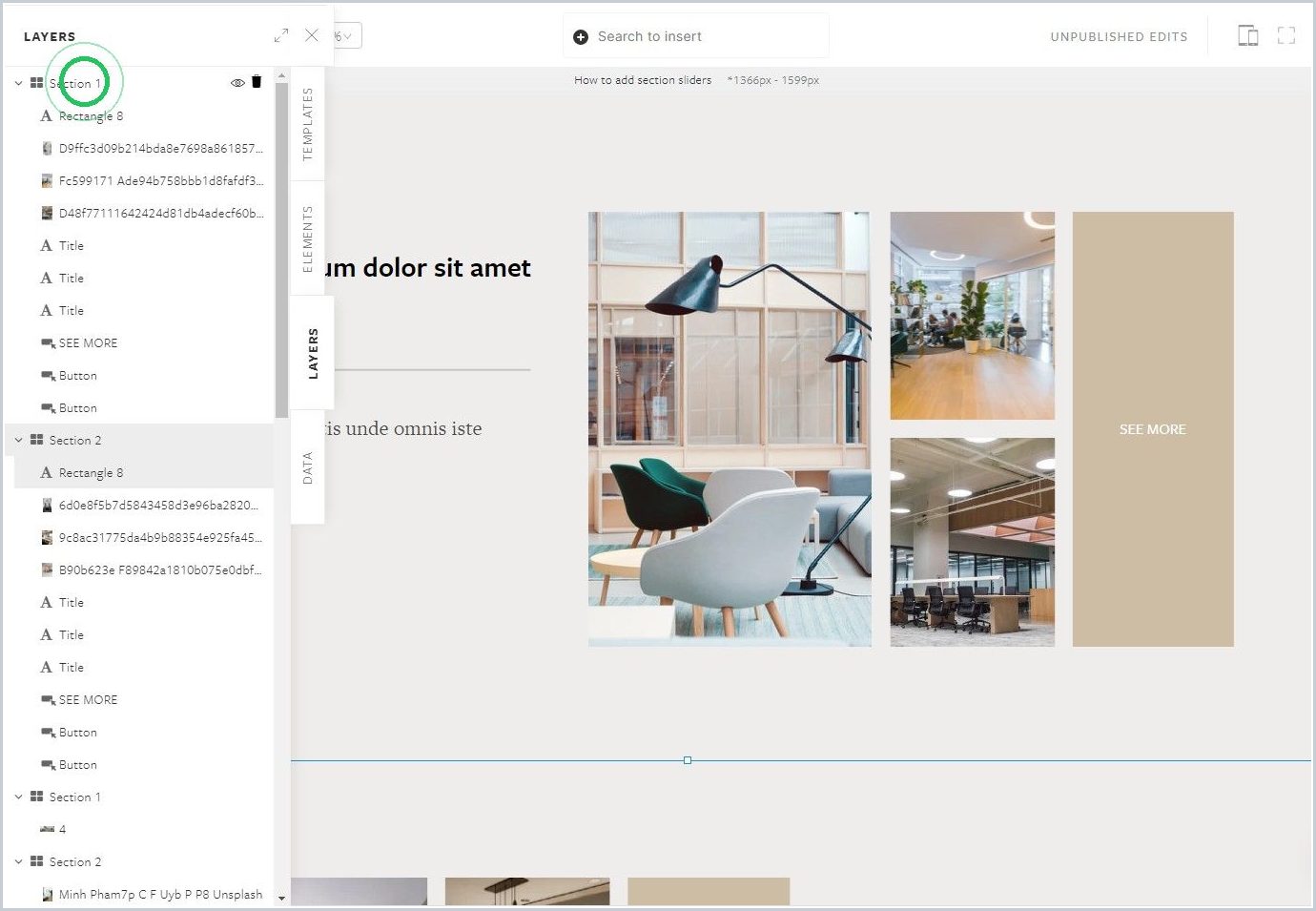Toggle visibility eye icon on Section 1
The image size is (1316, 911).
point(237,83)
